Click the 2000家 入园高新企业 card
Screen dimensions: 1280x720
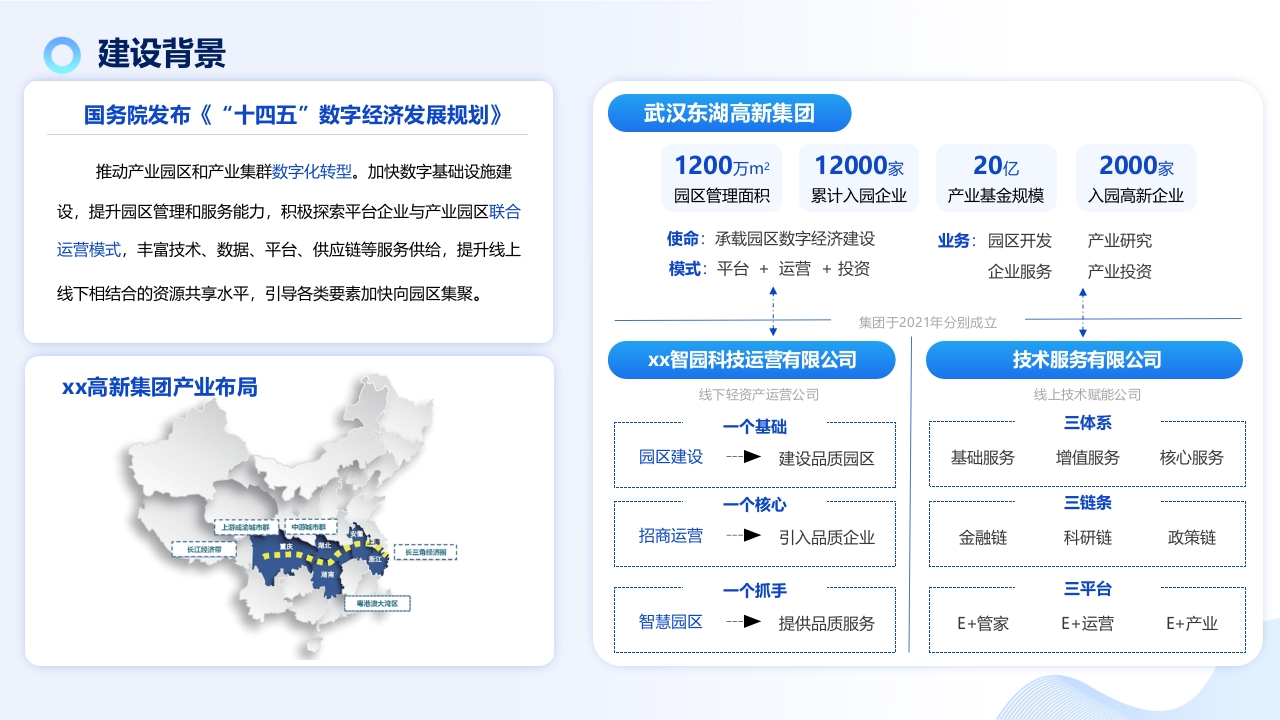(x=1136, y=178)
